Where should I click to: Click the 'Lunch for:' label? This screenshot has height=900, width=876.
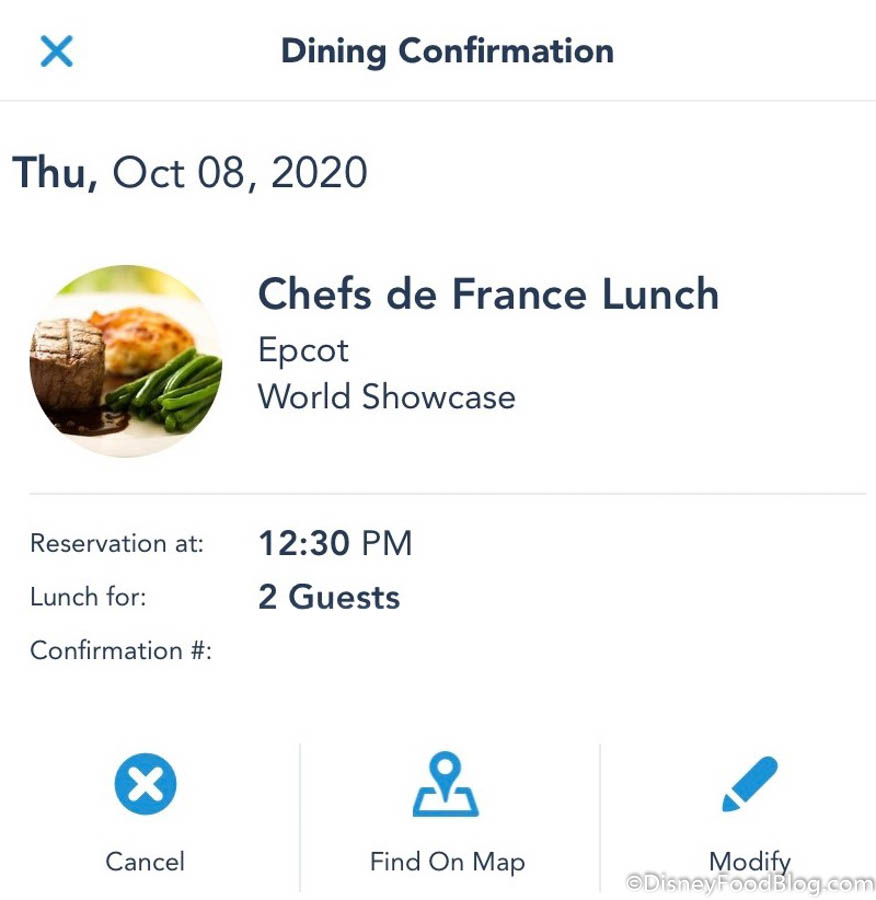click(88, 598)
